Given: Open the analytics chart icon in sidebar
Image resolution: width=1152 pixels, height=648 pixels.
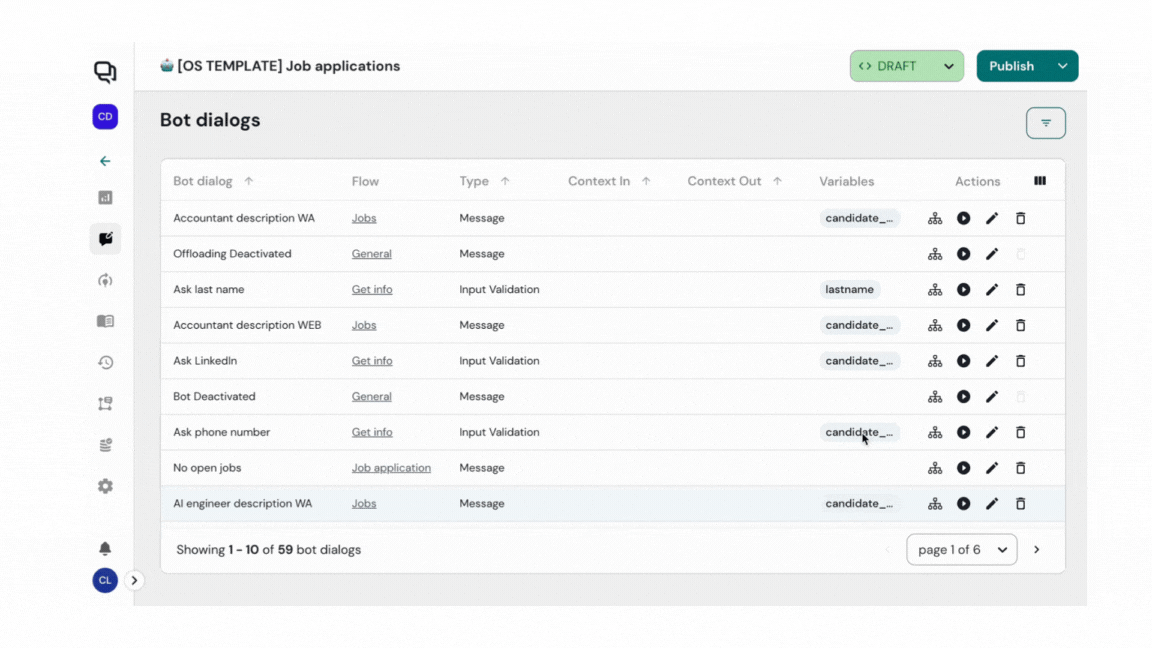Looking at the screenshot, I should (x=105, y=198).
